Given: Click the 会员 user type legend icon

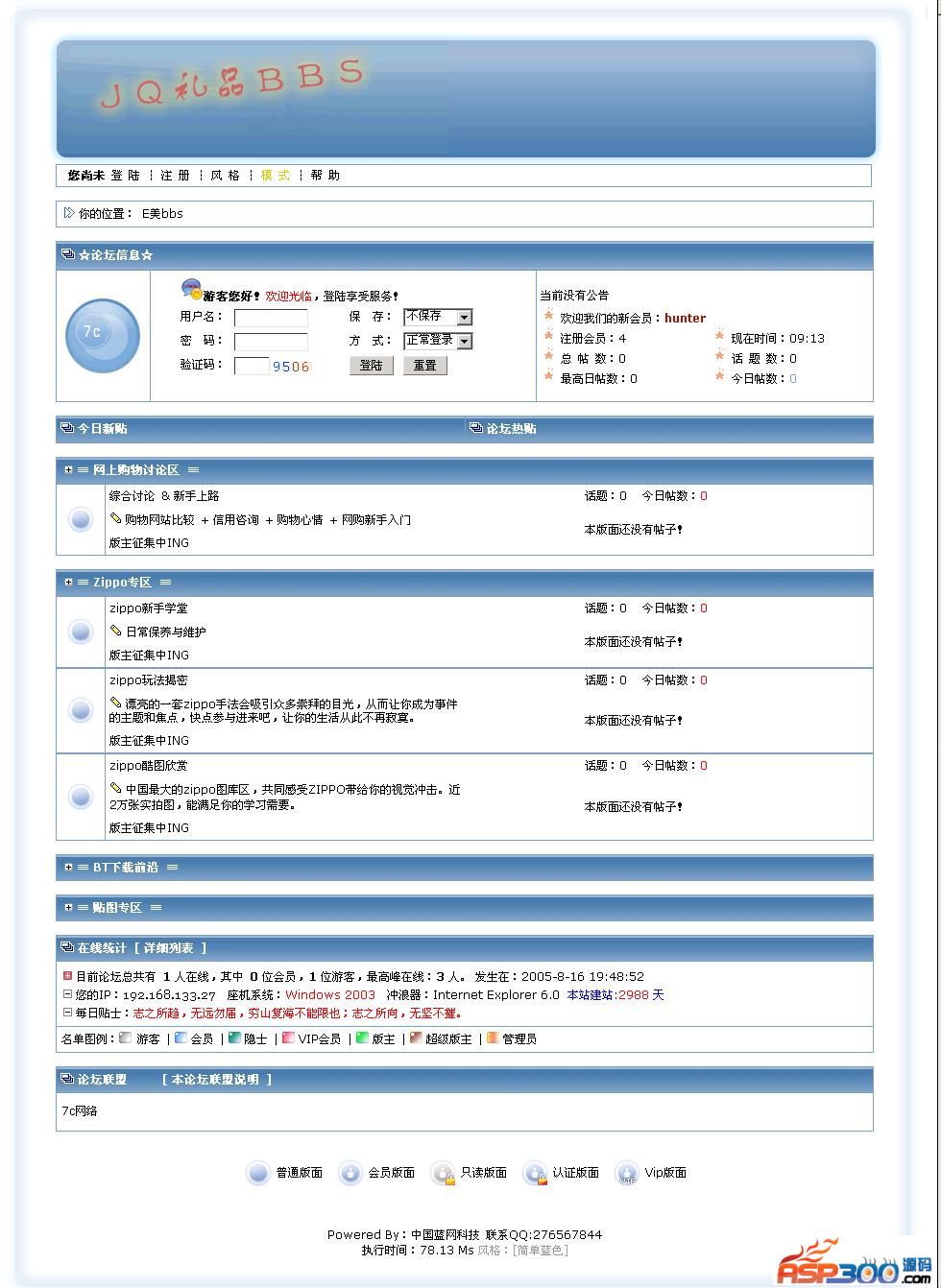Looking at the screenshot, I should click(x=181, y=1038).
